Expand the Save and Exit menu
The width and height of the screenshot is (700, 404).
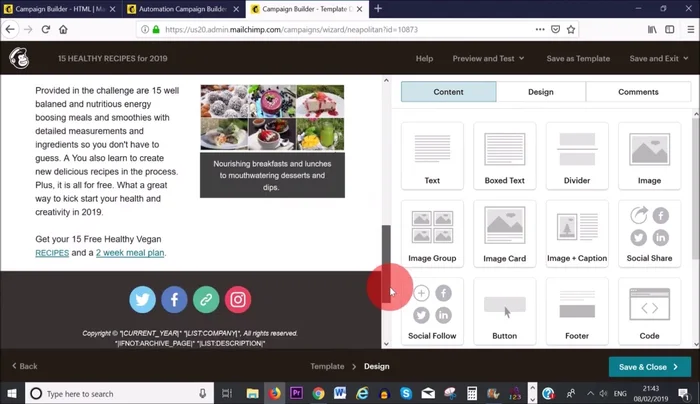coord(659,59)
